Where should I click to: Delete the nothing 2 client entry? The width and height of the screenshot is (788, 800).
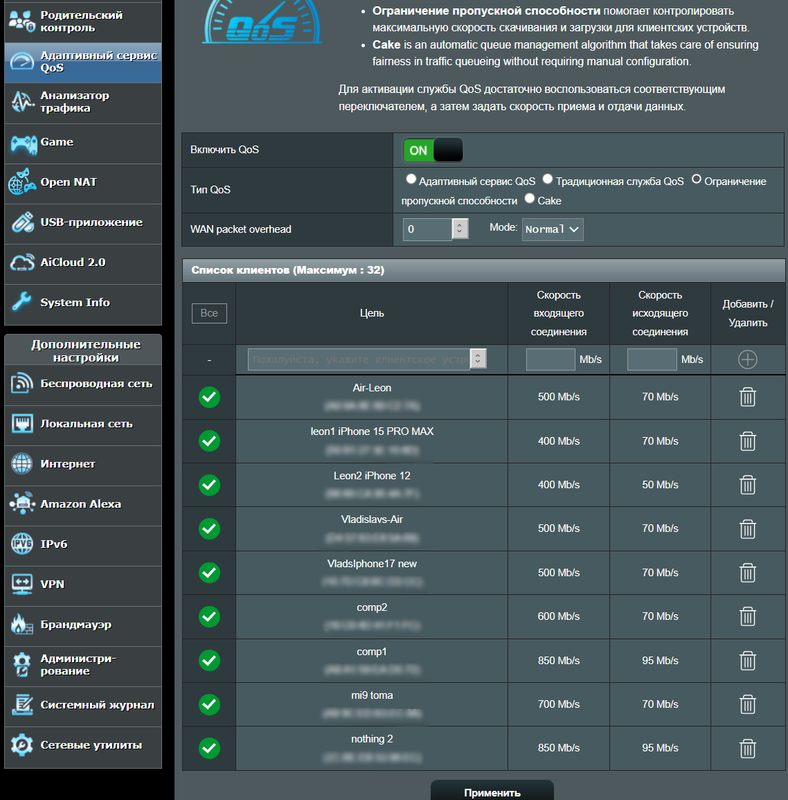[x=748, y=748]
